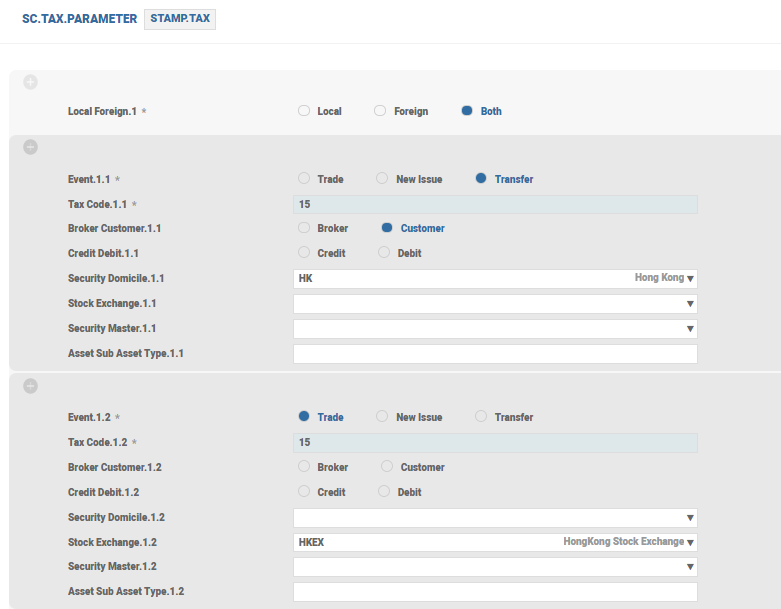The image size is (781, 609).
Task: Choose Debit for Credit Debit.1.2
Action: pos(384,492)
